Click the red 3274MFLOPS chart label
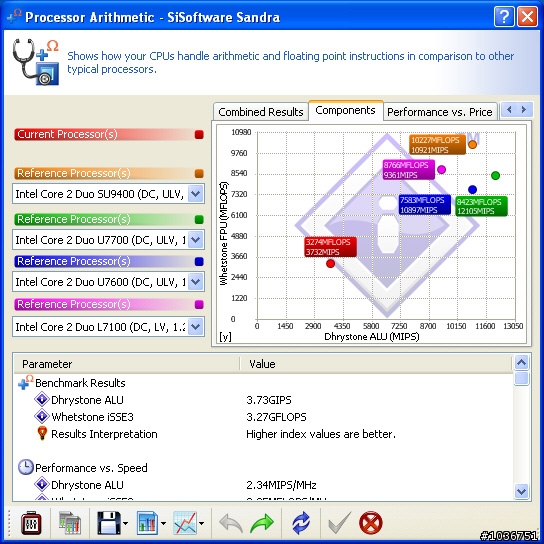The height and width of the screenshot is (544, 544). 330,247
